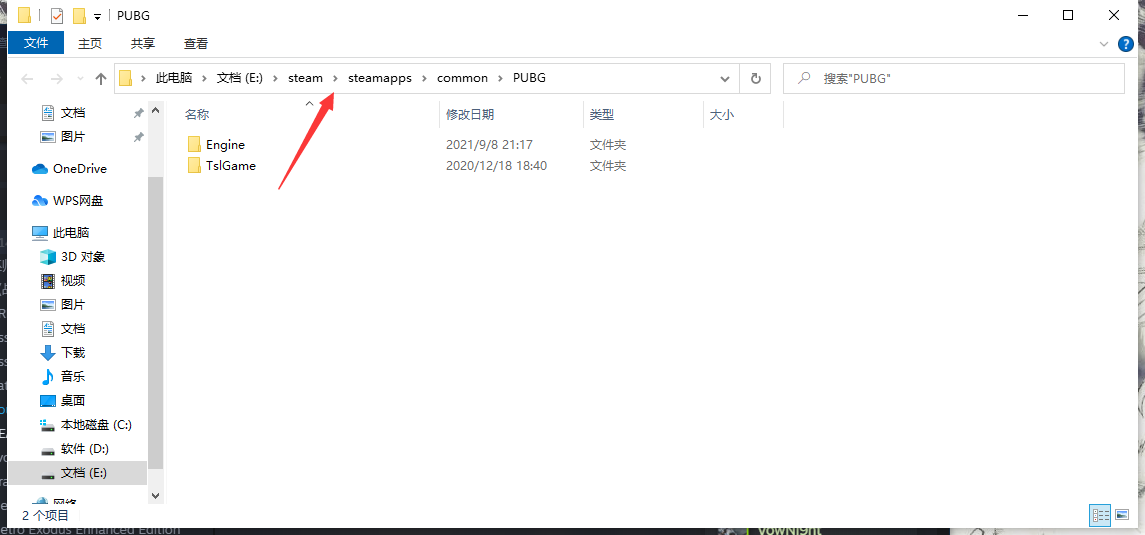Select WPS网盘 in navigation pane

pos(77,201)
